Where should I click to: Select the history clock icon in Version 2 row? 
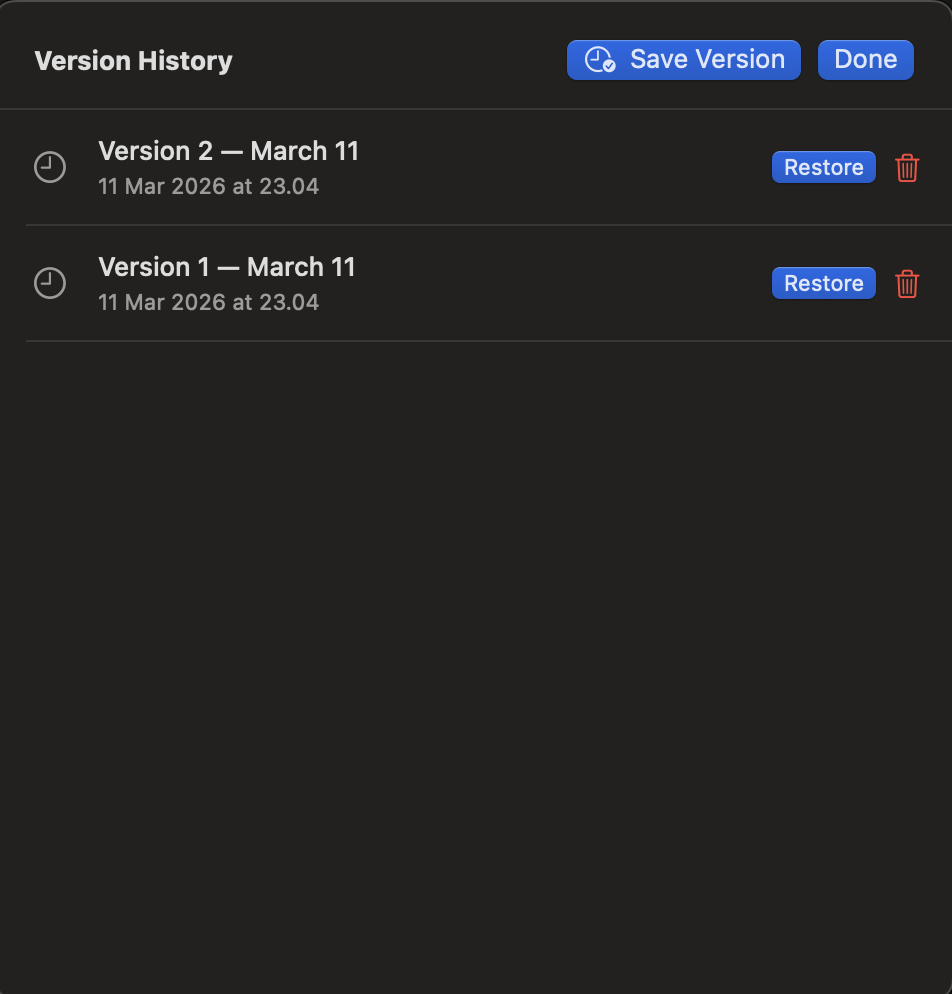(x=50, y=167)
